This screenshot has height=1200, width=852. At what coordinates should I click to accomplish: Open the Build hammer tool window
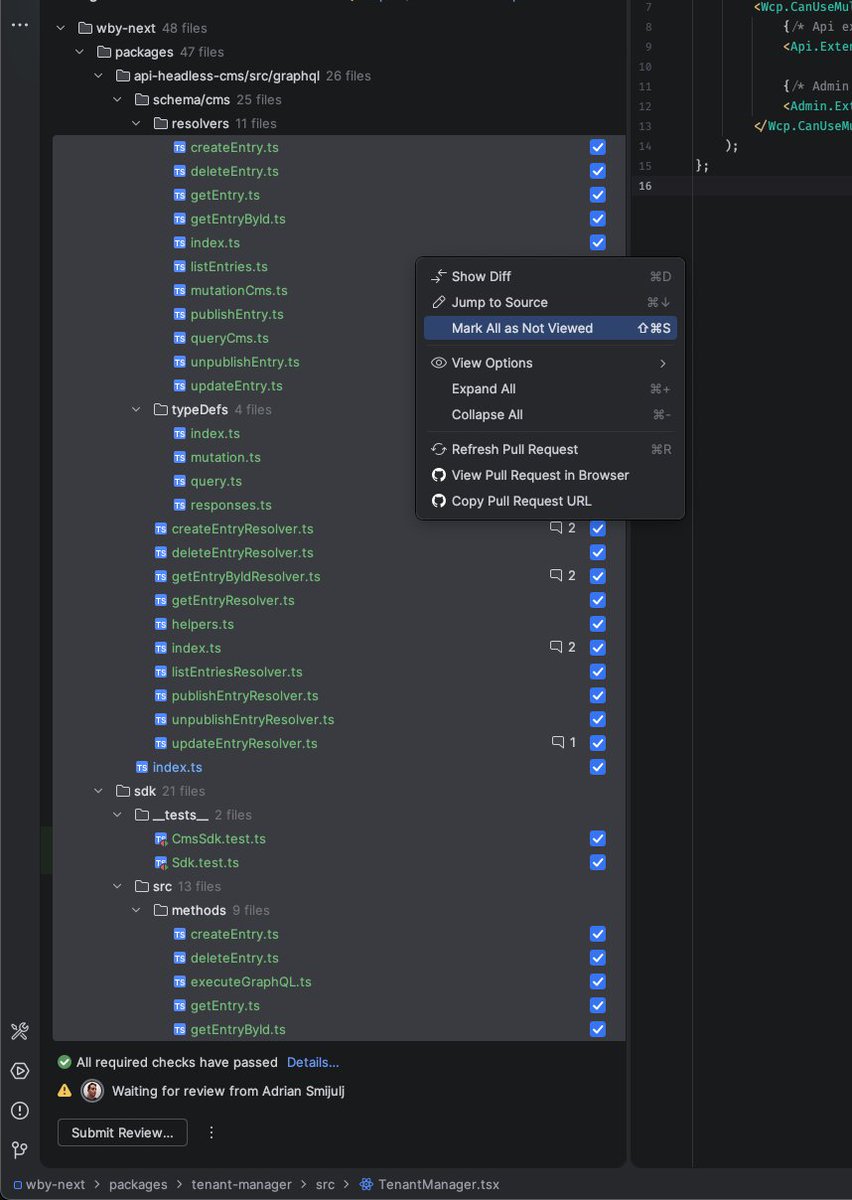point(20,1031)
